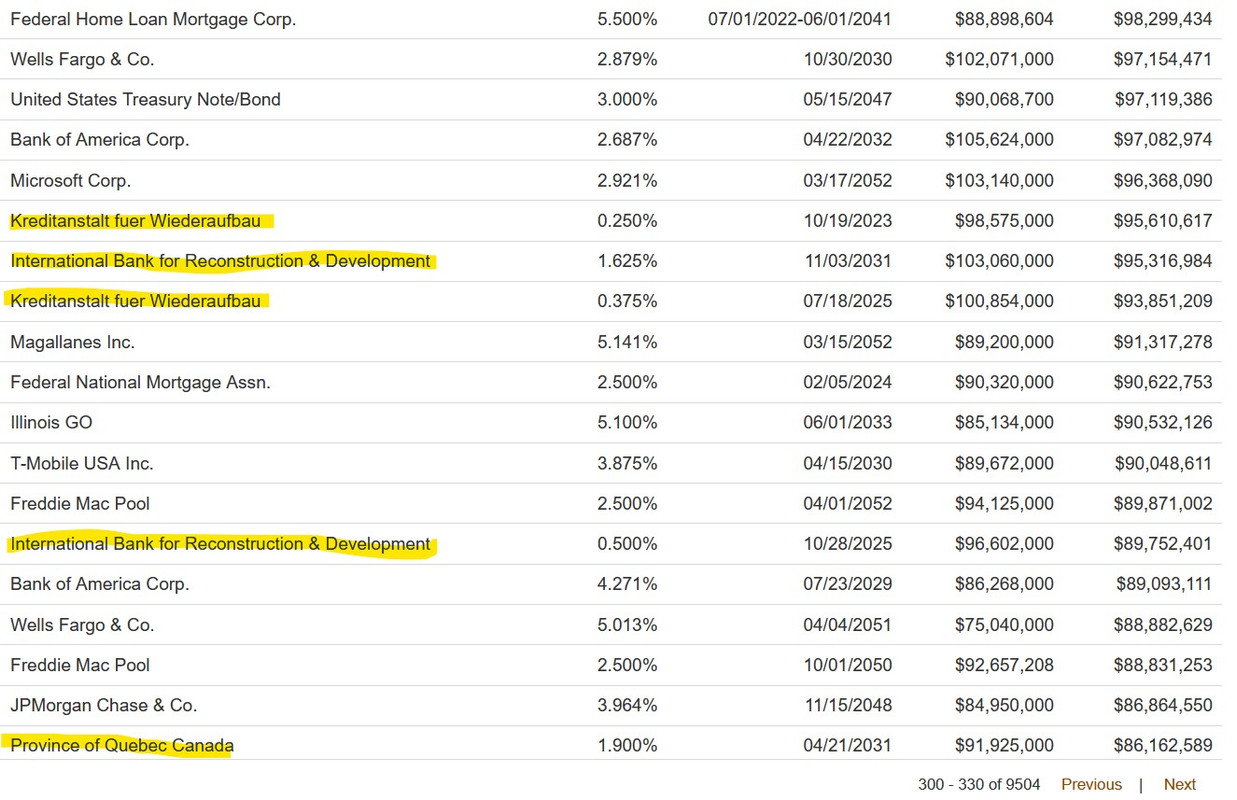
Task: Select the 1.900% coupon rate cell
Action: tap(627, 745)
